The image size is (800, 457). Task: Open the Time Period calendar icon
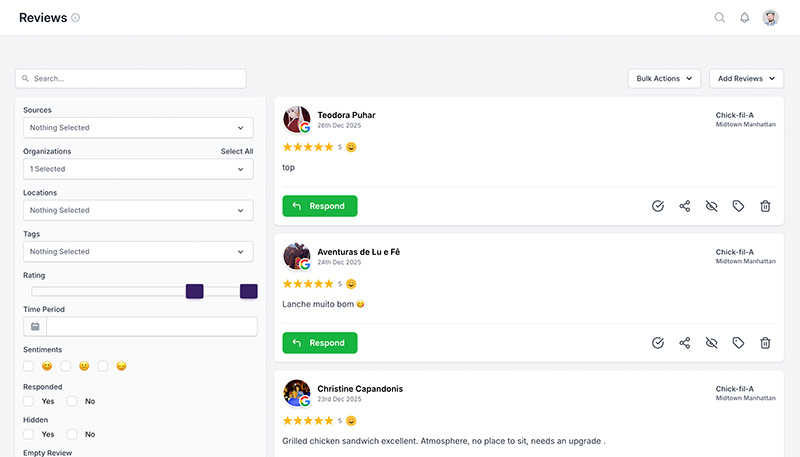35,326
